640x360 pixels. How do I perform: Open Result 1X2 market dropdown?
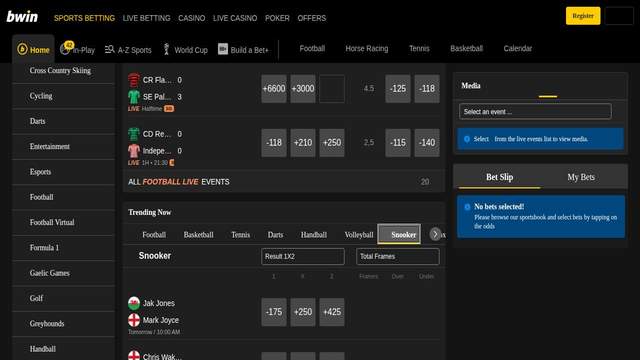coord(303,257)
